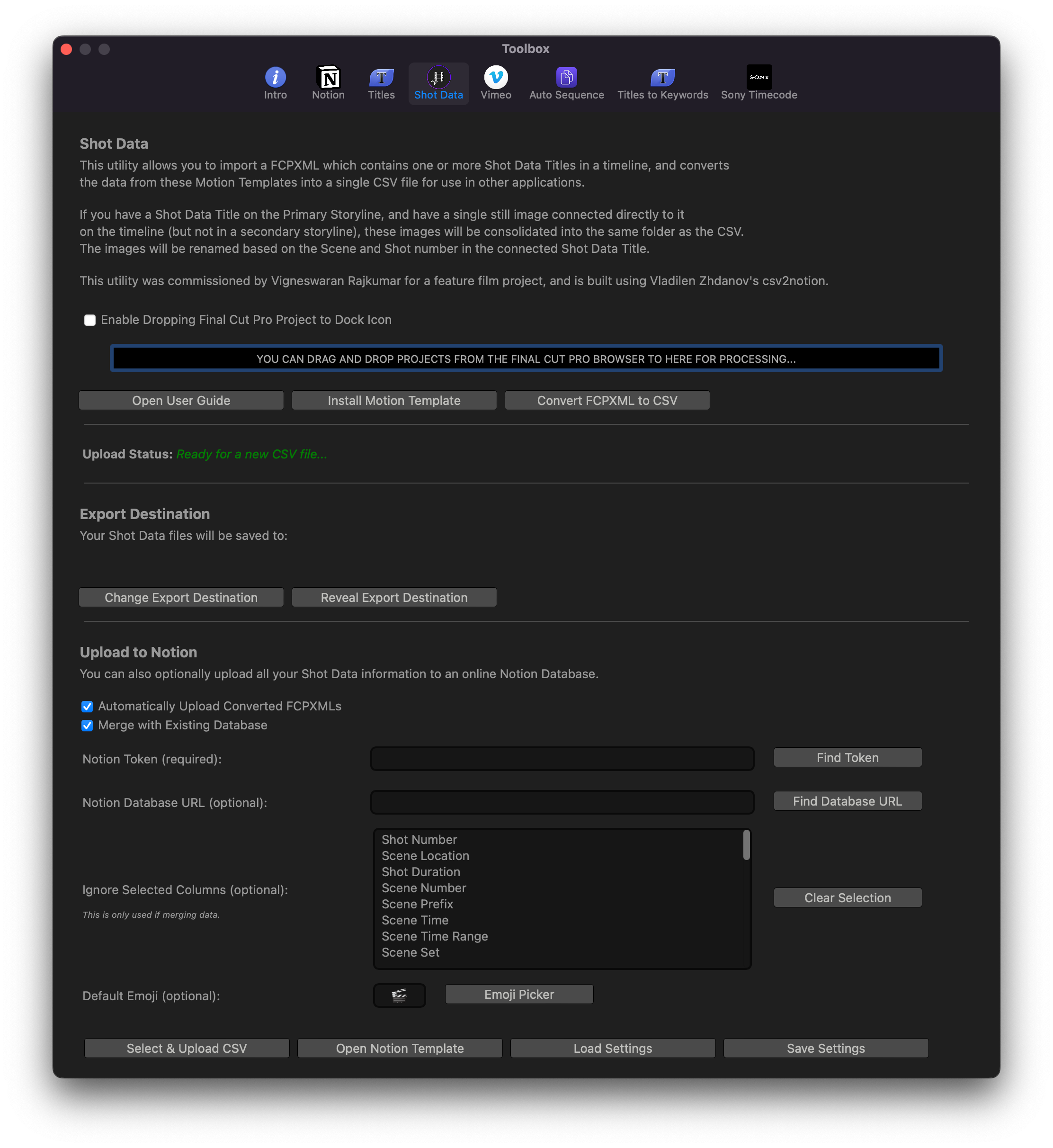Screen dimensions: 1053x1148
Task: Switch to the Notion toolbar icon
Action: point(328,78)
